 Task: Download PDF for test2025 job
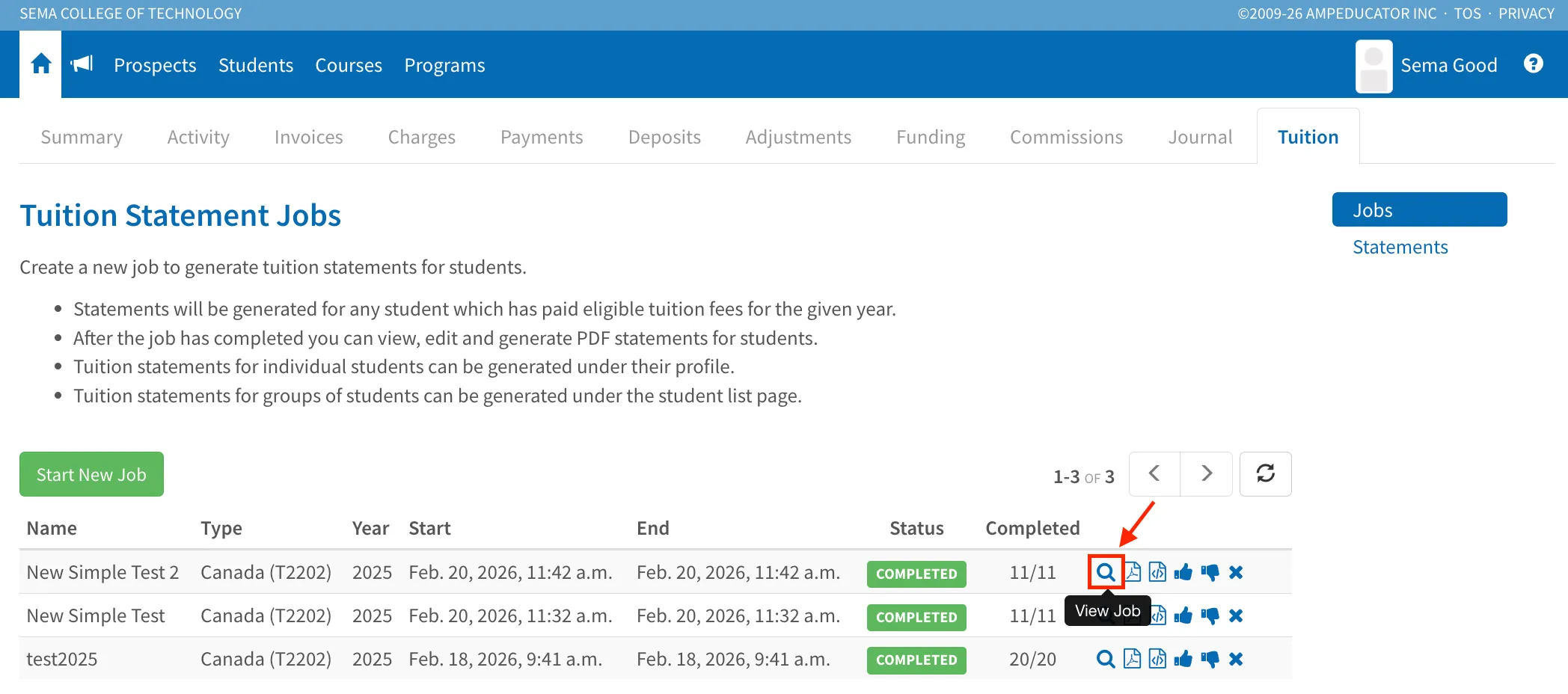click(x=1133, y=660)
